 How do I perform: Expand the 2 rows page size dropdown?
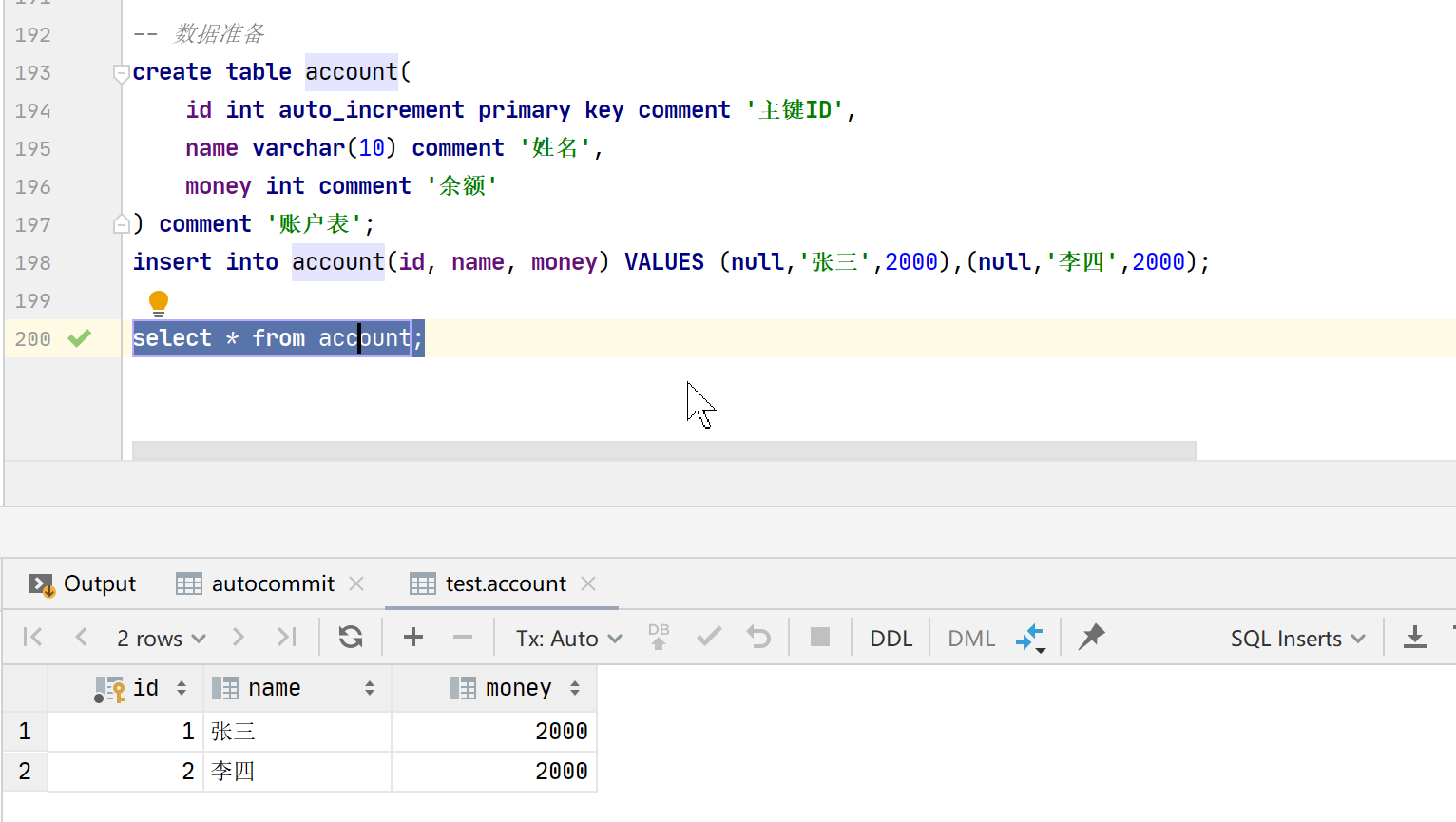pyautogui.click(x=161, y=639)
